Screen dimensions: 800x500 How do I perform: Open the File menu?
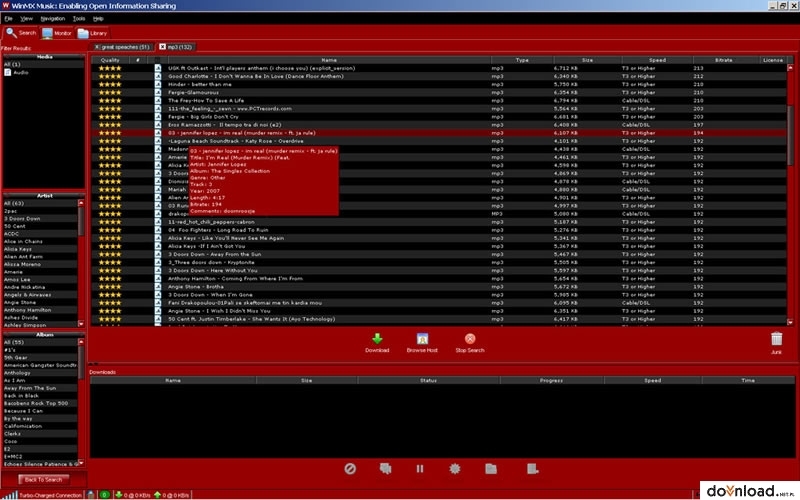[x=8, y=18]
